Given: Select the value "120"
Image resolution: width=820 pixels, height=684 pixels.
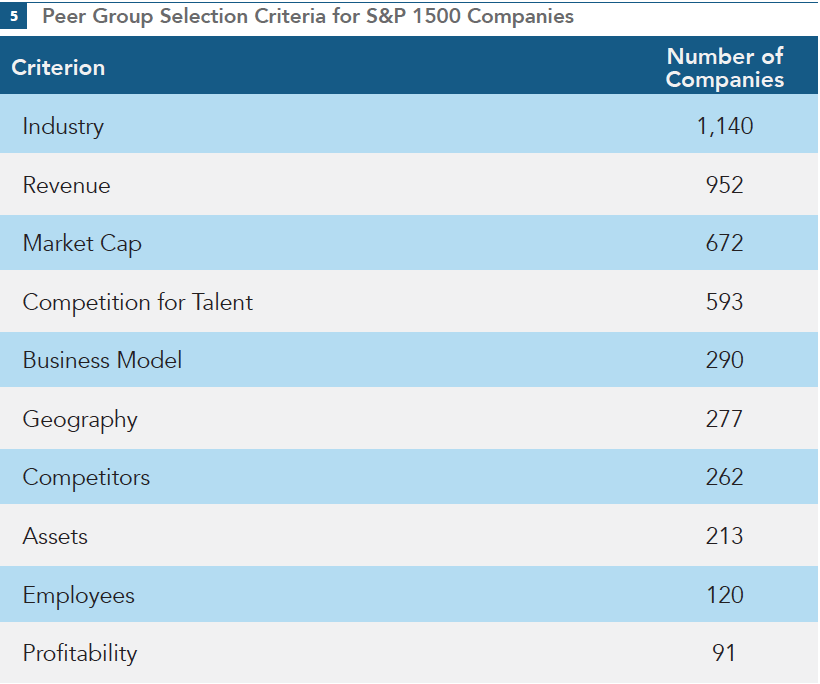Looking at the screenshot, I should pyautogui.click(x=725, y=595).
